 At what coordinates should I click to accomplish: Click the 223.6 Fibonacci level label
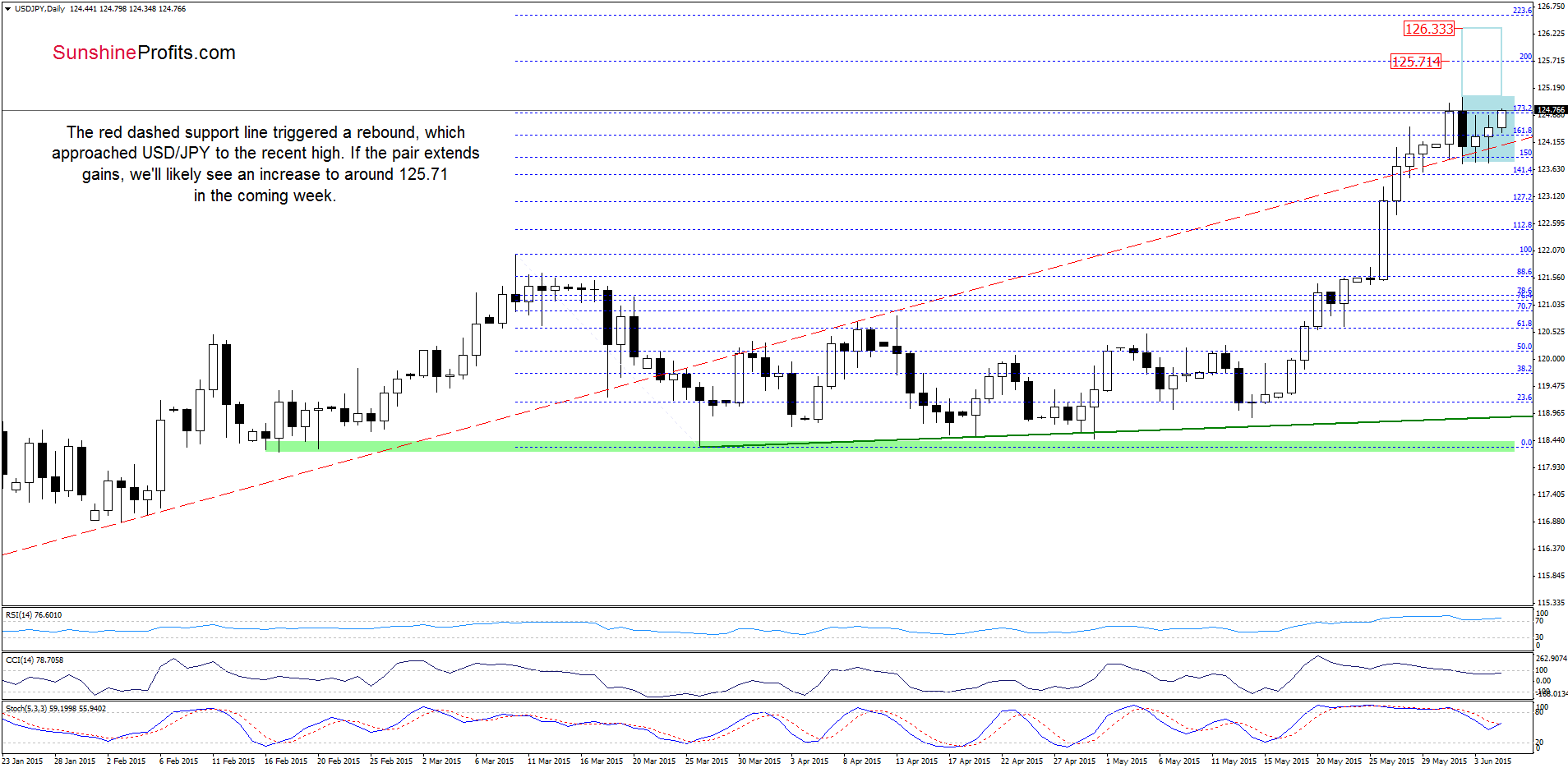click(x=1522, y=11)
